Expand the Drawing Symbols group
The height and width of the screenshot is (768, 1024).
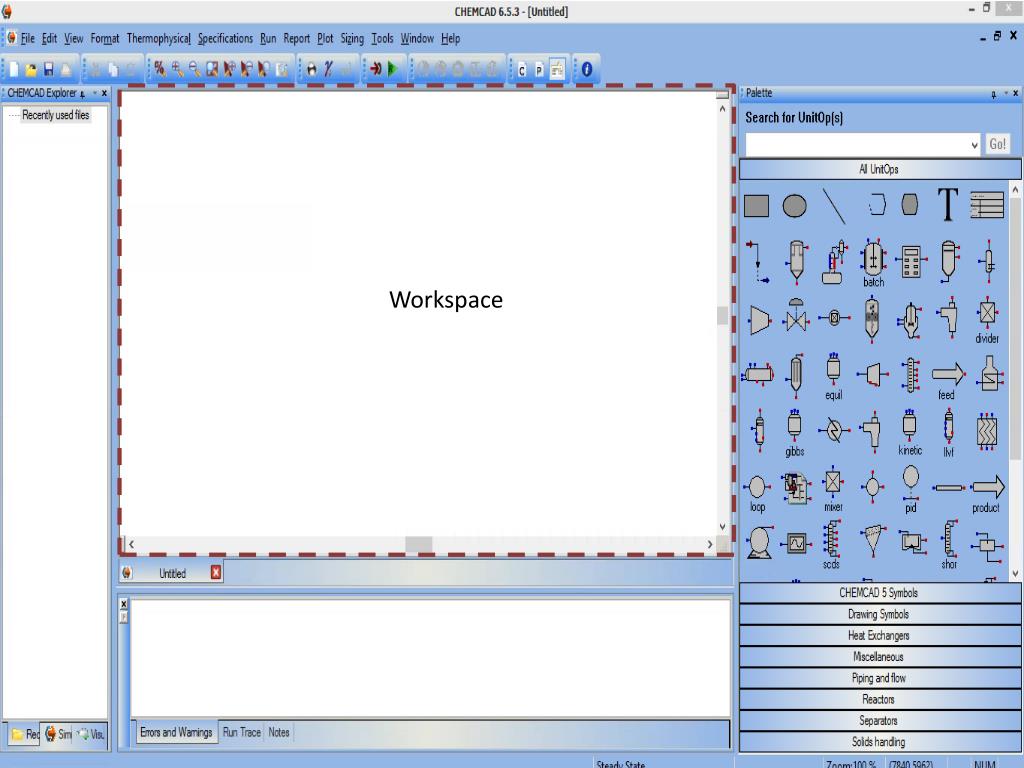880,615
